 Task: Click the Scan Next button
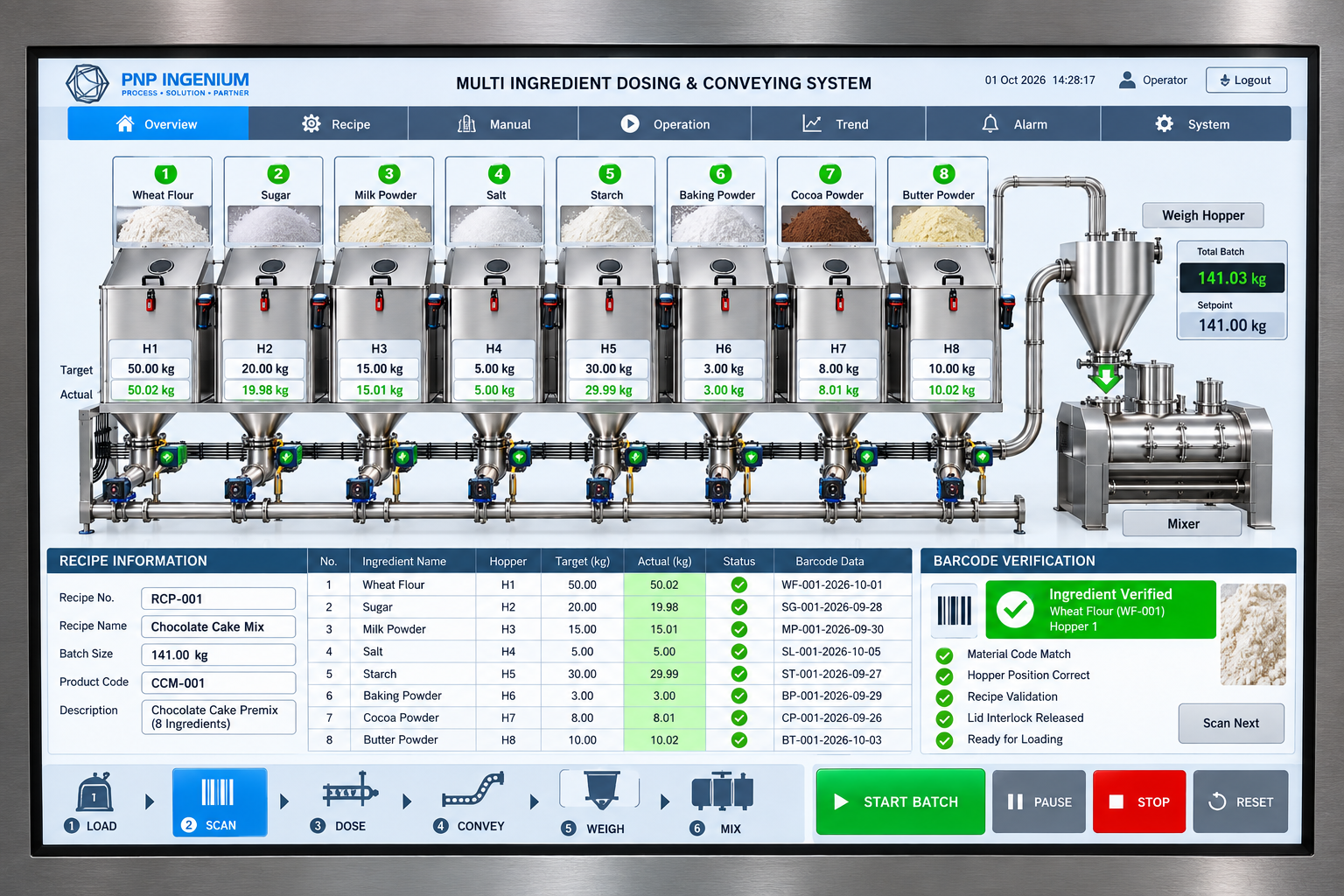point(1231,724)
